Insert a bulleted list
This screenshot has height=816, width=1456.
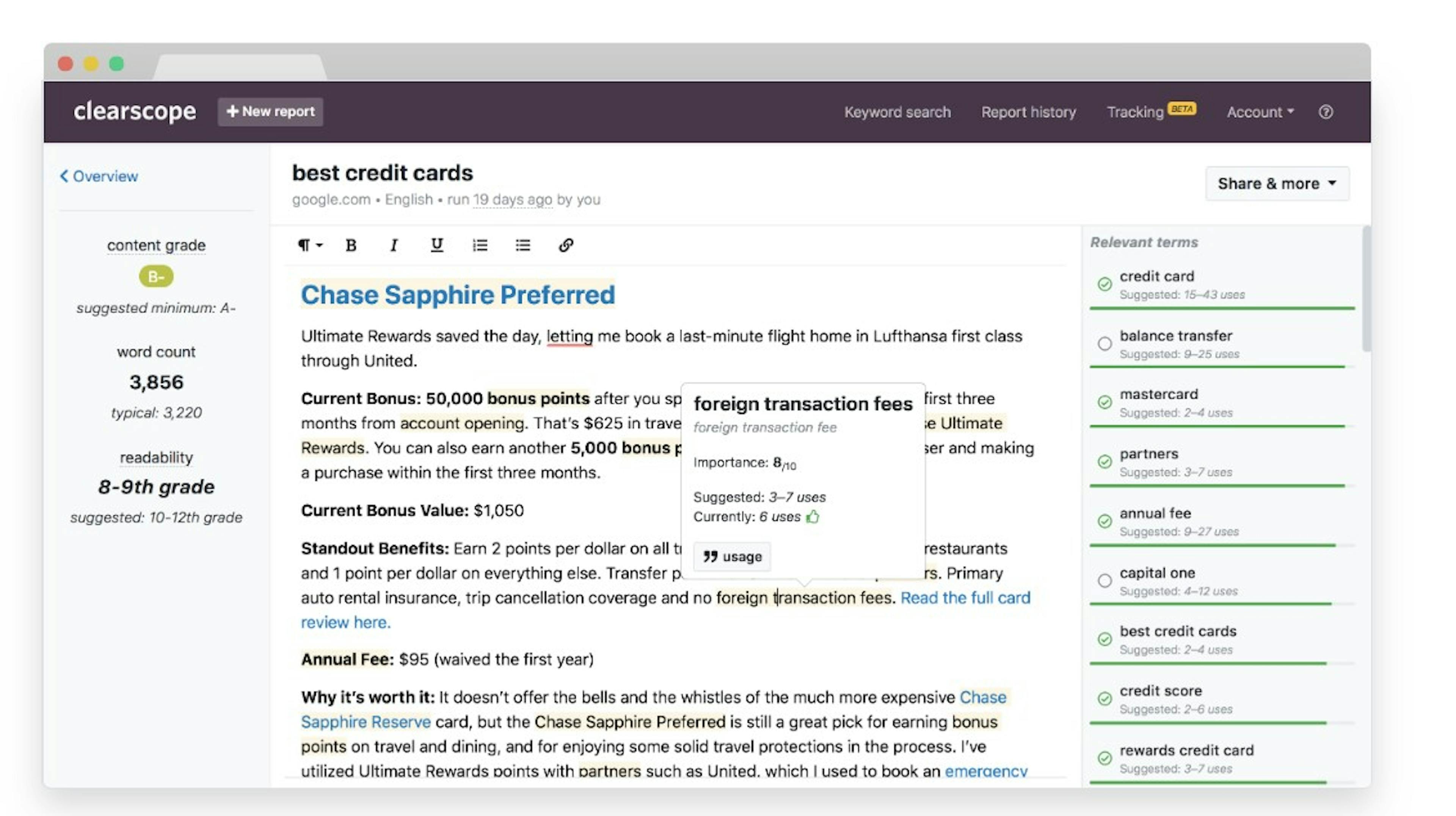pyautogui.click(x=523, y=245)
